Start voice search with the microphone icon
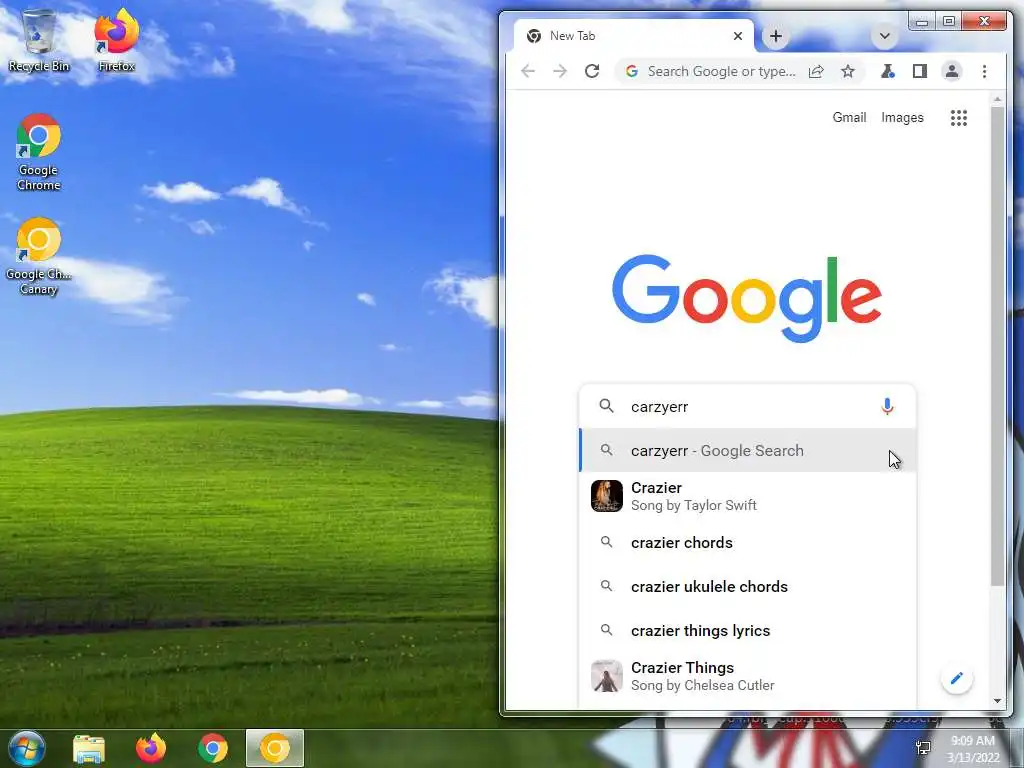Screen dimensions: 1024x768 coord(887,407)
